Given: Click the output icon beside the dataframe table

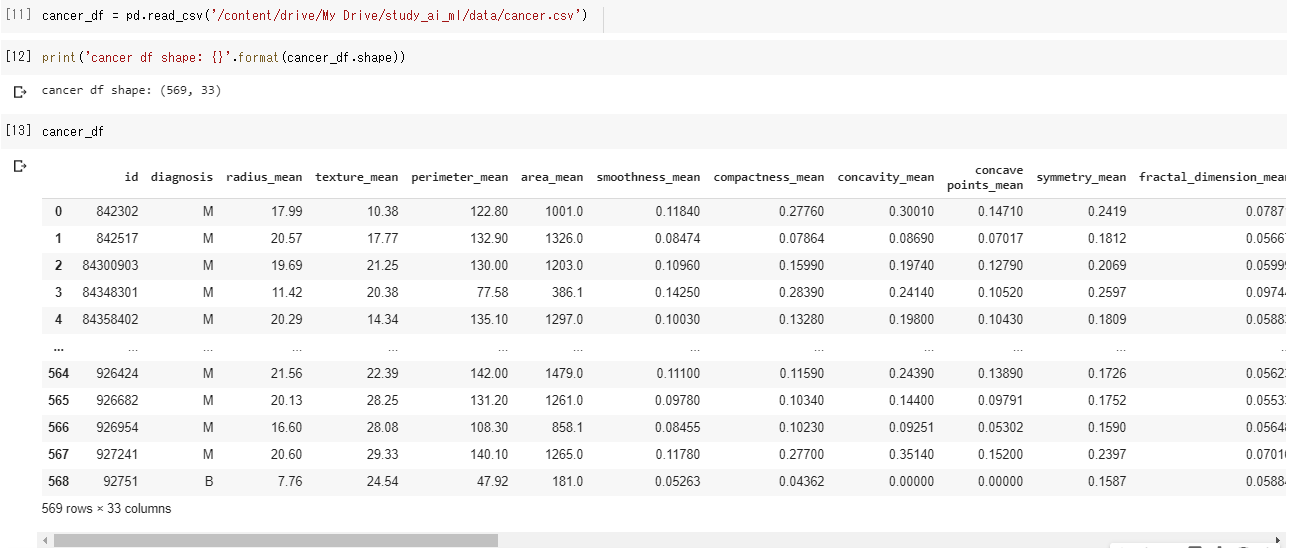Looking at the screenshot, I should [19, 167].
